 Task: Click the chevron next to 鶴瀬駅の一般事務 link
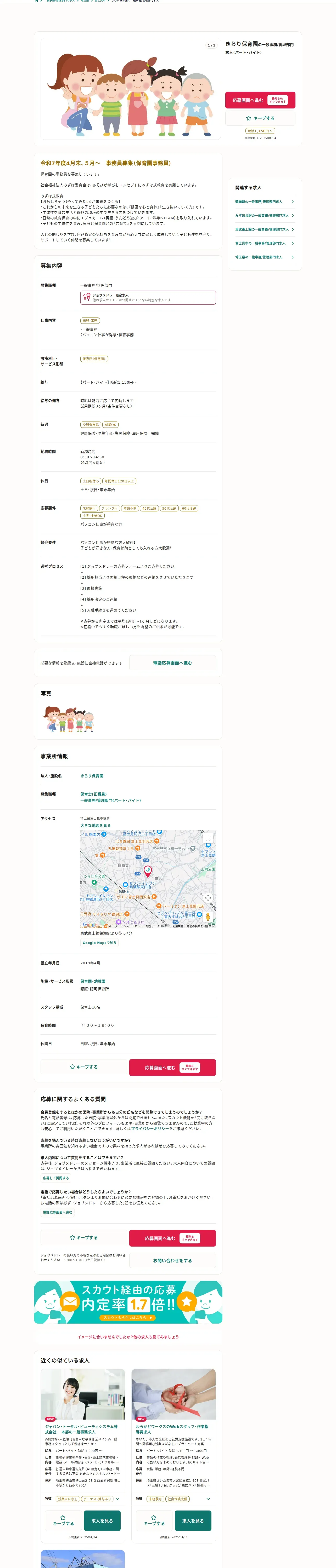(x=293, y=201)
